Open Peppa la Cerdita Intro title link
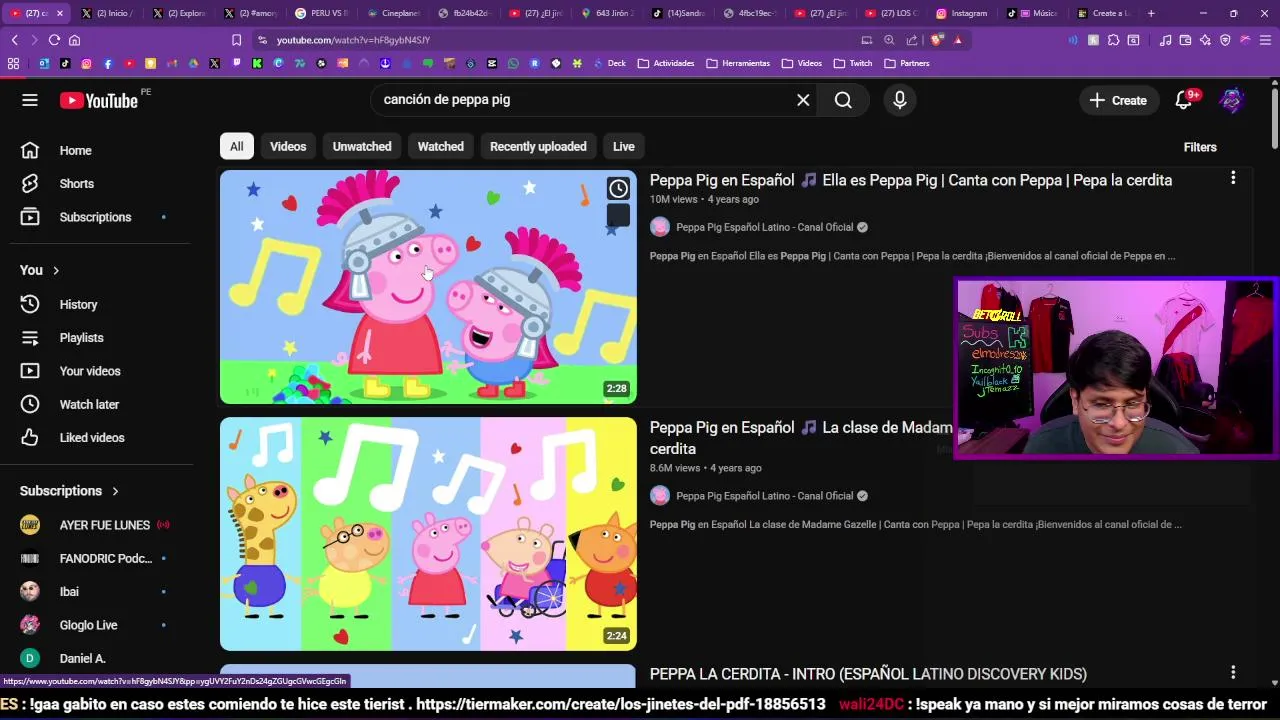Image resolution: width=1280 pixels, height=720 pixels. (868, 674)
